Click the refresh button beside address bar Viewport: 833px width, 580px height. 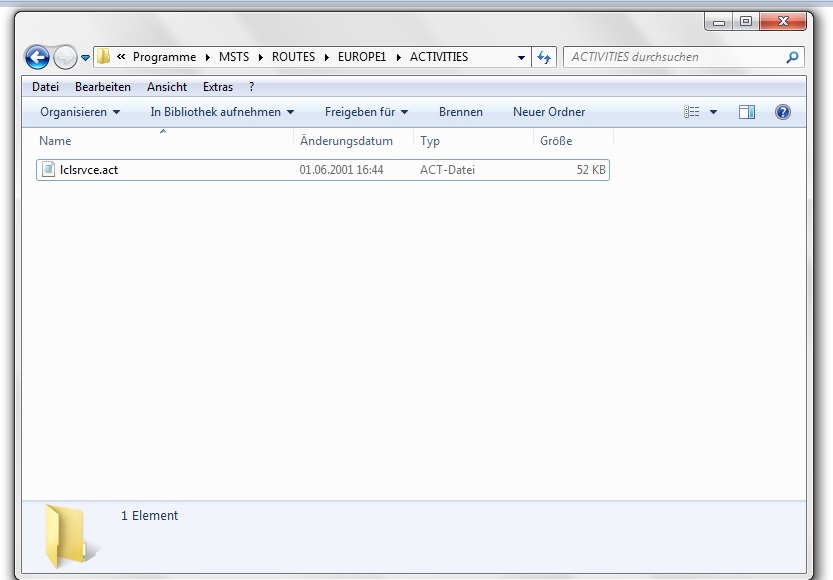click(545, 57)
